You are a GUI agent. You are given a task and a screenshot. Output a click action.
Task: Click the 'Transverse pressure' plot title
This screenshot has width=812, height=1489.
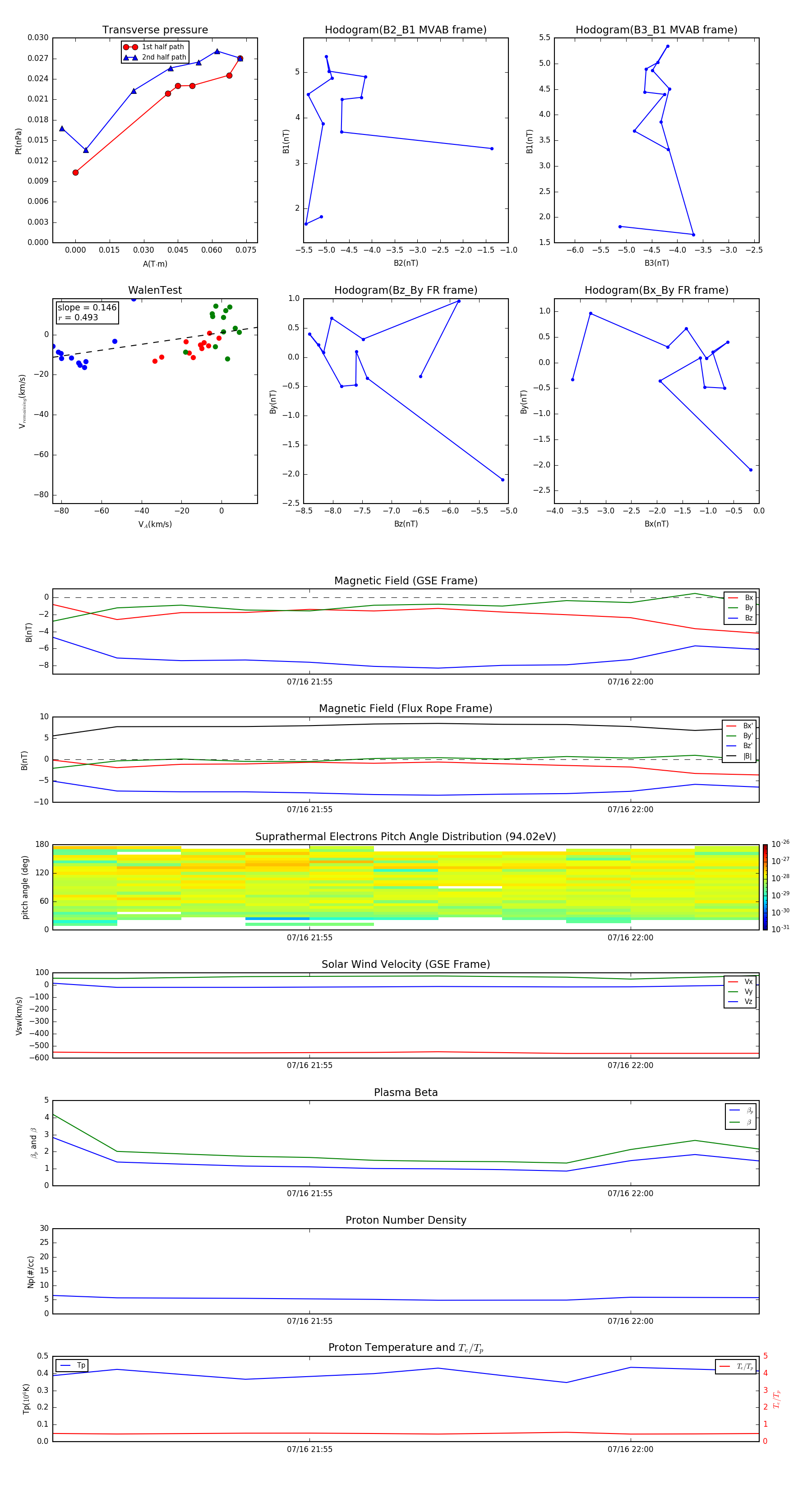155,30
